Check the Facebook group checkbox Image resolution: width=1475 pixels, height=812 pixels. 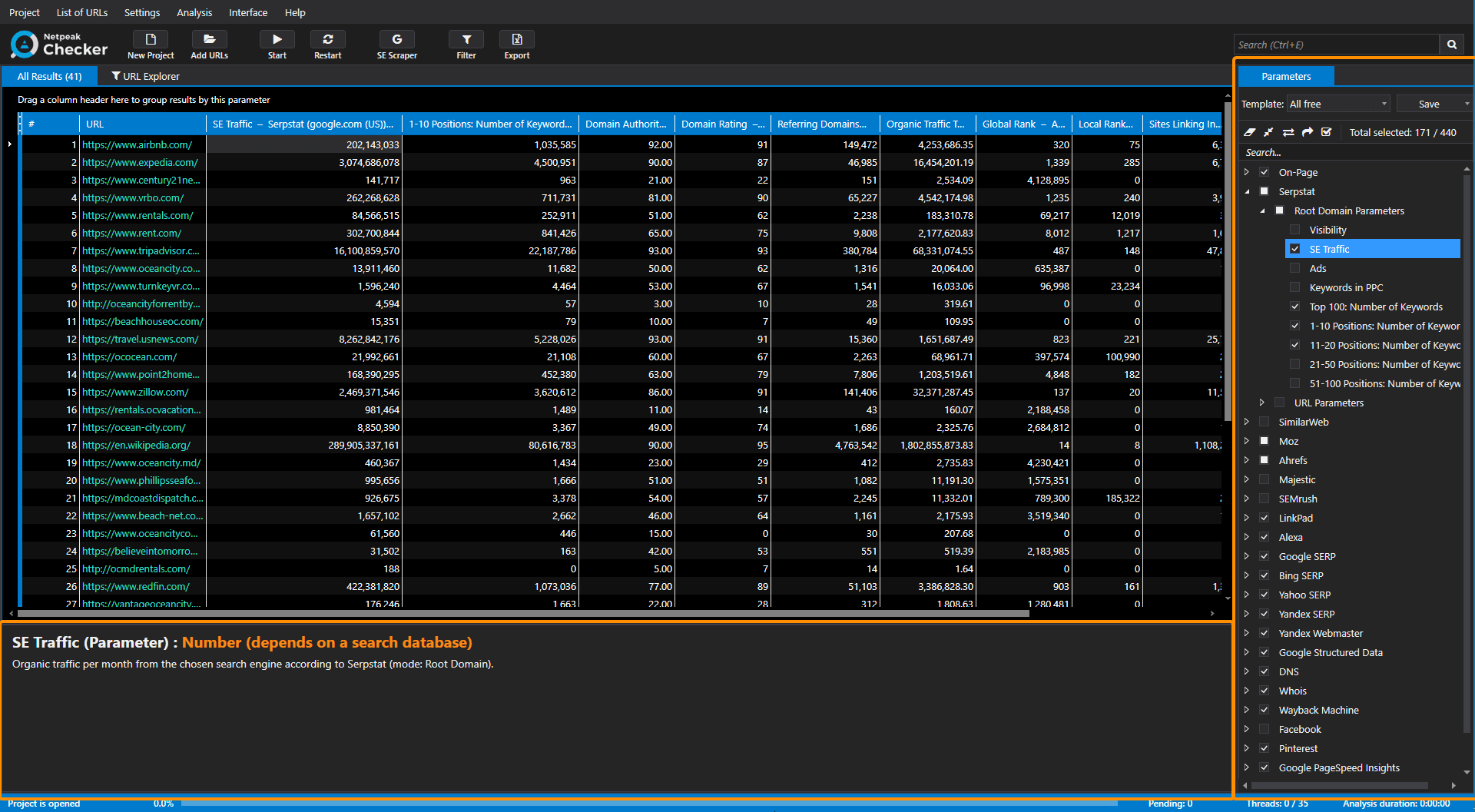[1265, 729]
